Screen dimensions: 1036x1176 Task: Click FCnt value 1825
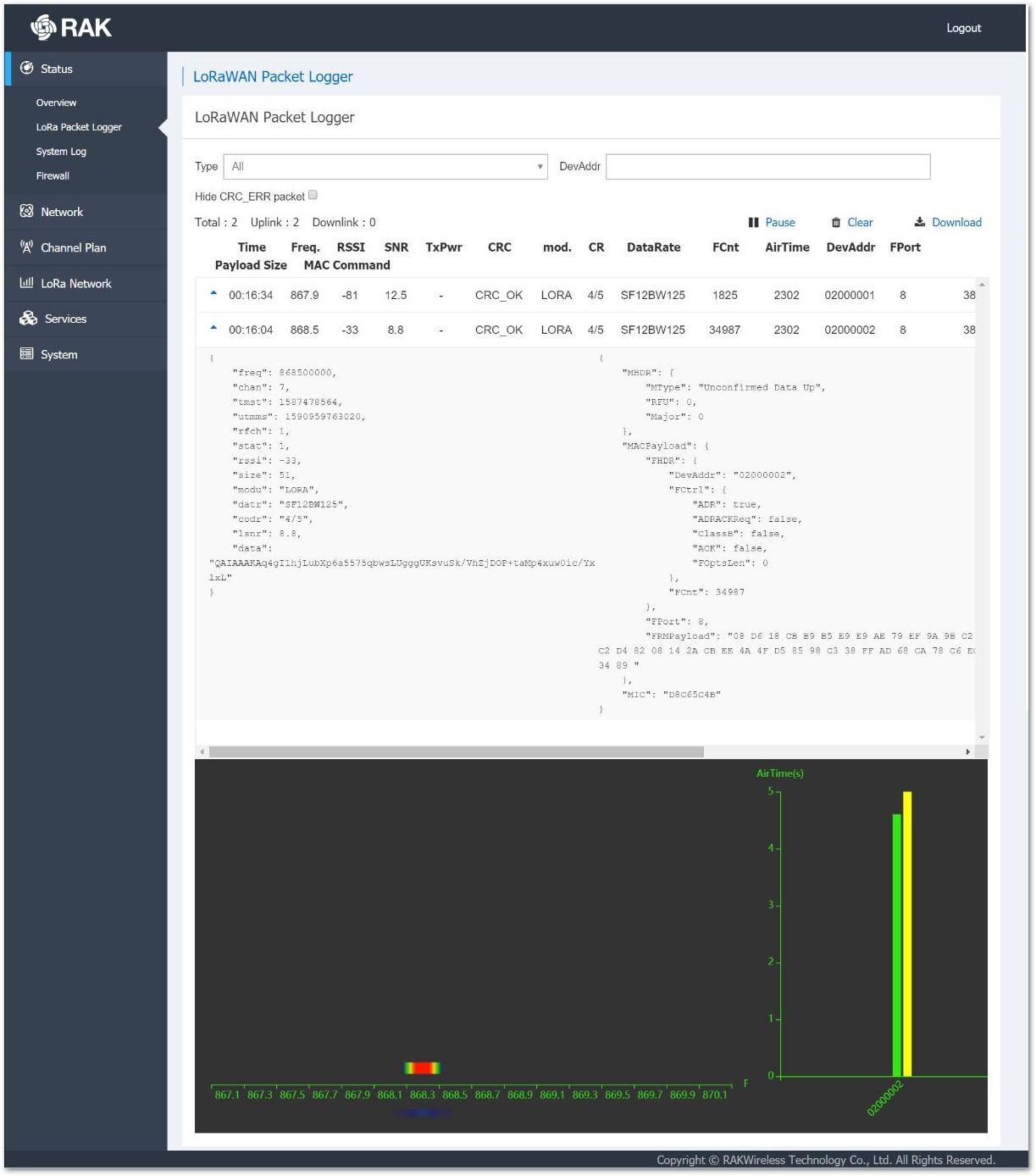click(724, 295)
